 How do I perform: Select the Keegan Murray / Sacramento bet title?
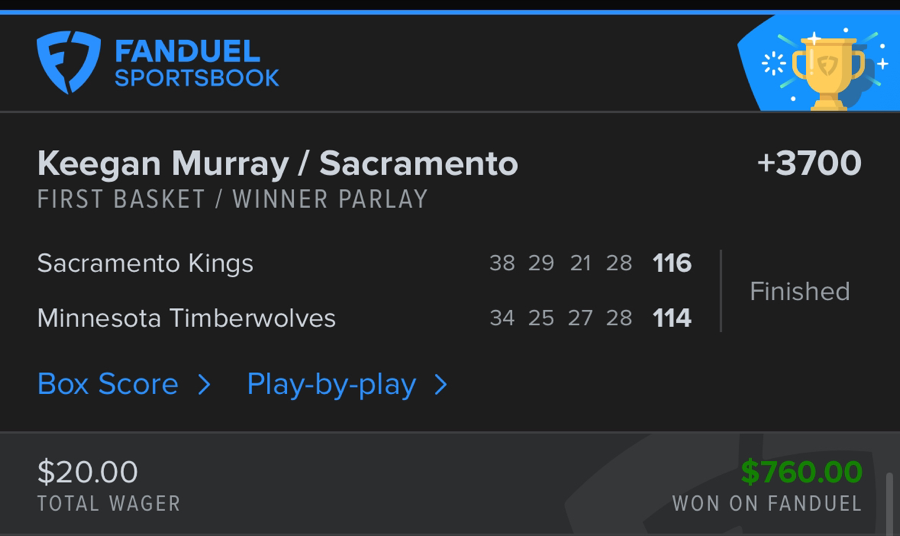(277, 163)
